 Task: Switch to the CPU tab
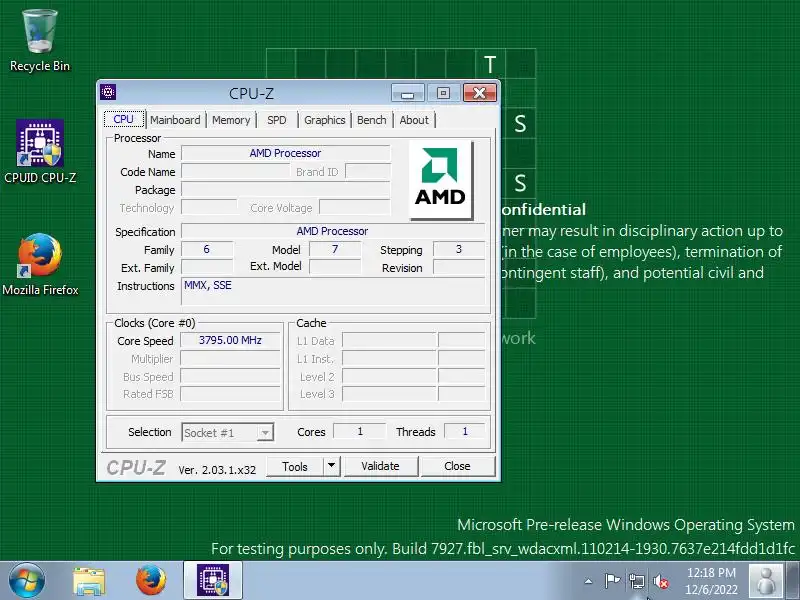[x=124, y=119]
